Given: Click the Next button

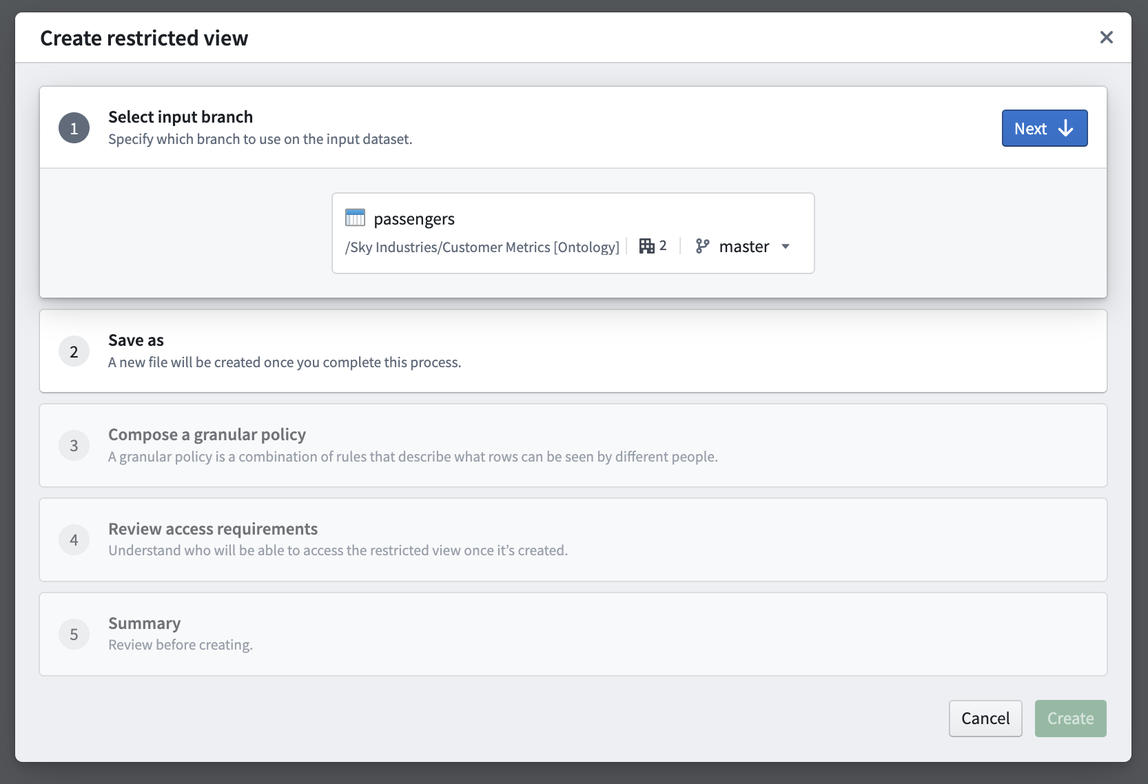Looking at the screenshot, I should point(1044,128).
